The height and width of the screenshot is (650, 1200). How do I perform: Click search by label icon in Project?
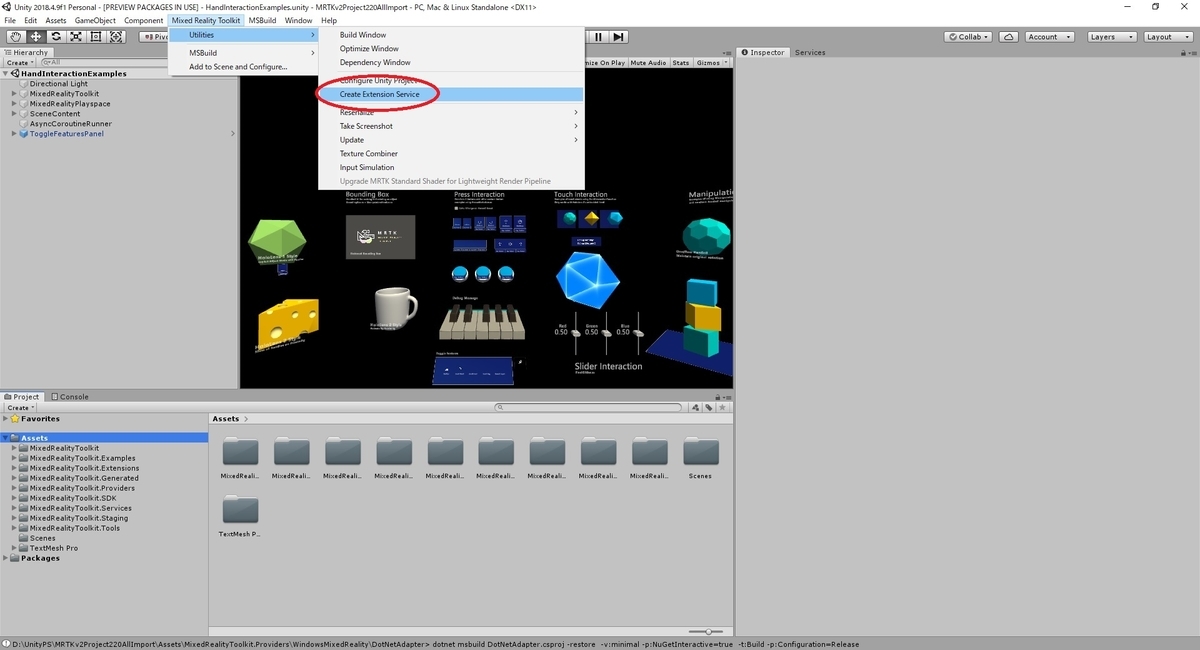pos(708,408)
